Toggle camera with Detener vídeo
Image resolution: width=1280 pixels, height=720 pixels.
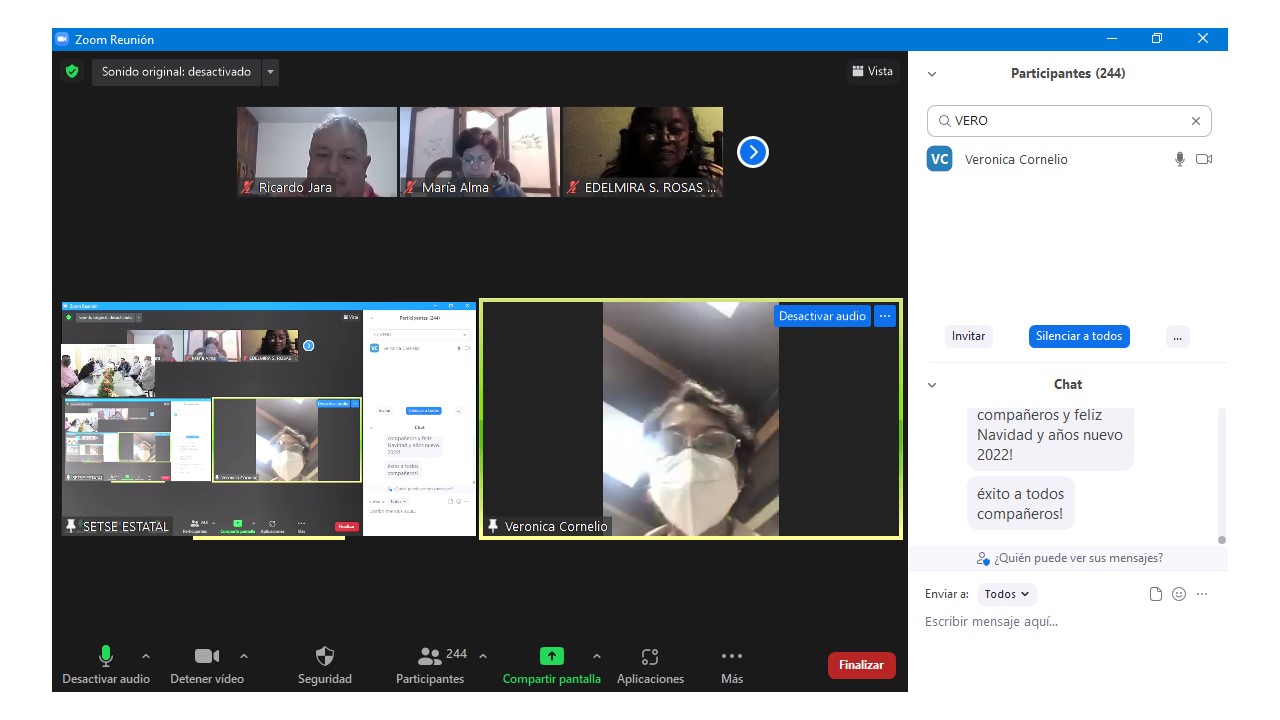207,657
